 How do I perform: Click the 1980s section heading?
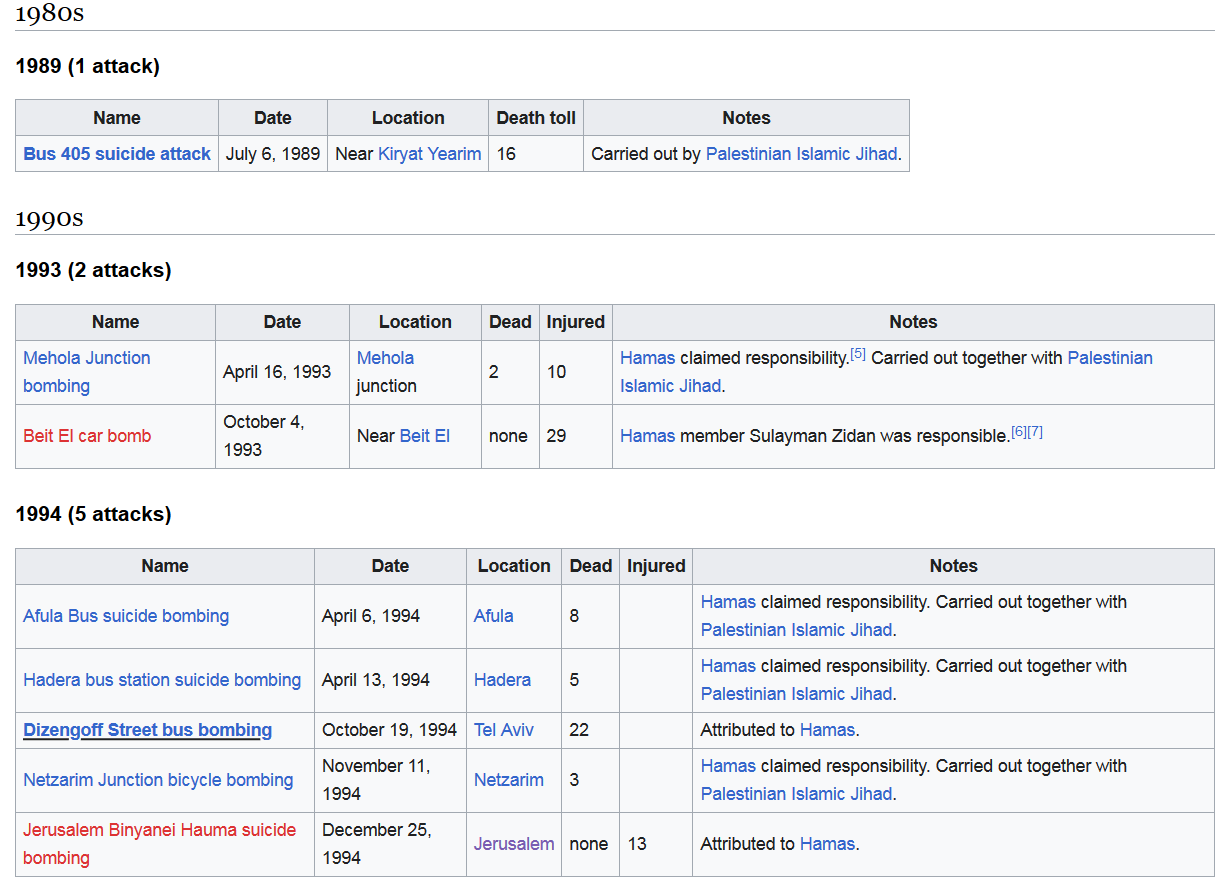coord(49,14)
